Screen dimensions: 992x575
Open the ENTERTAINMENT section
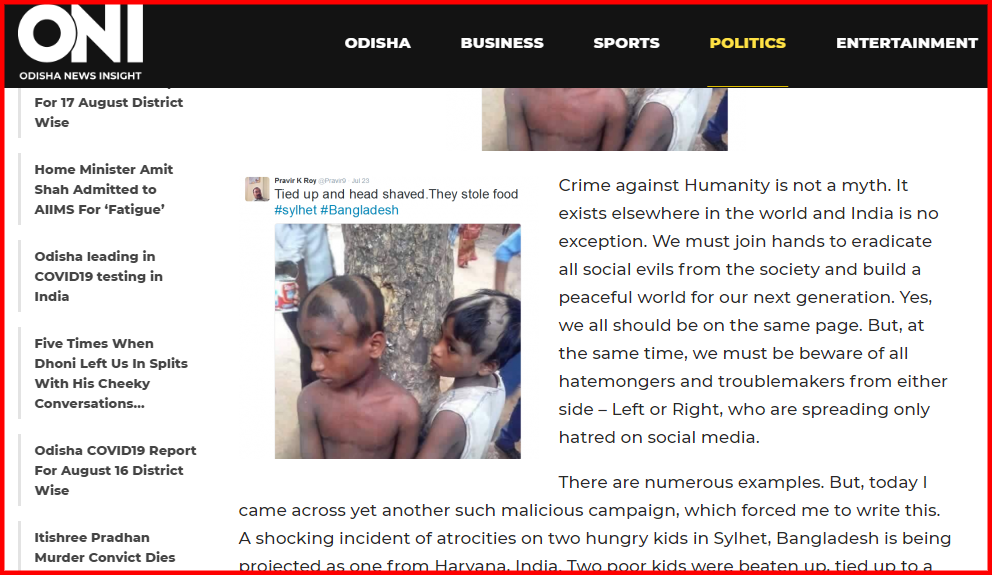(907, 43)
